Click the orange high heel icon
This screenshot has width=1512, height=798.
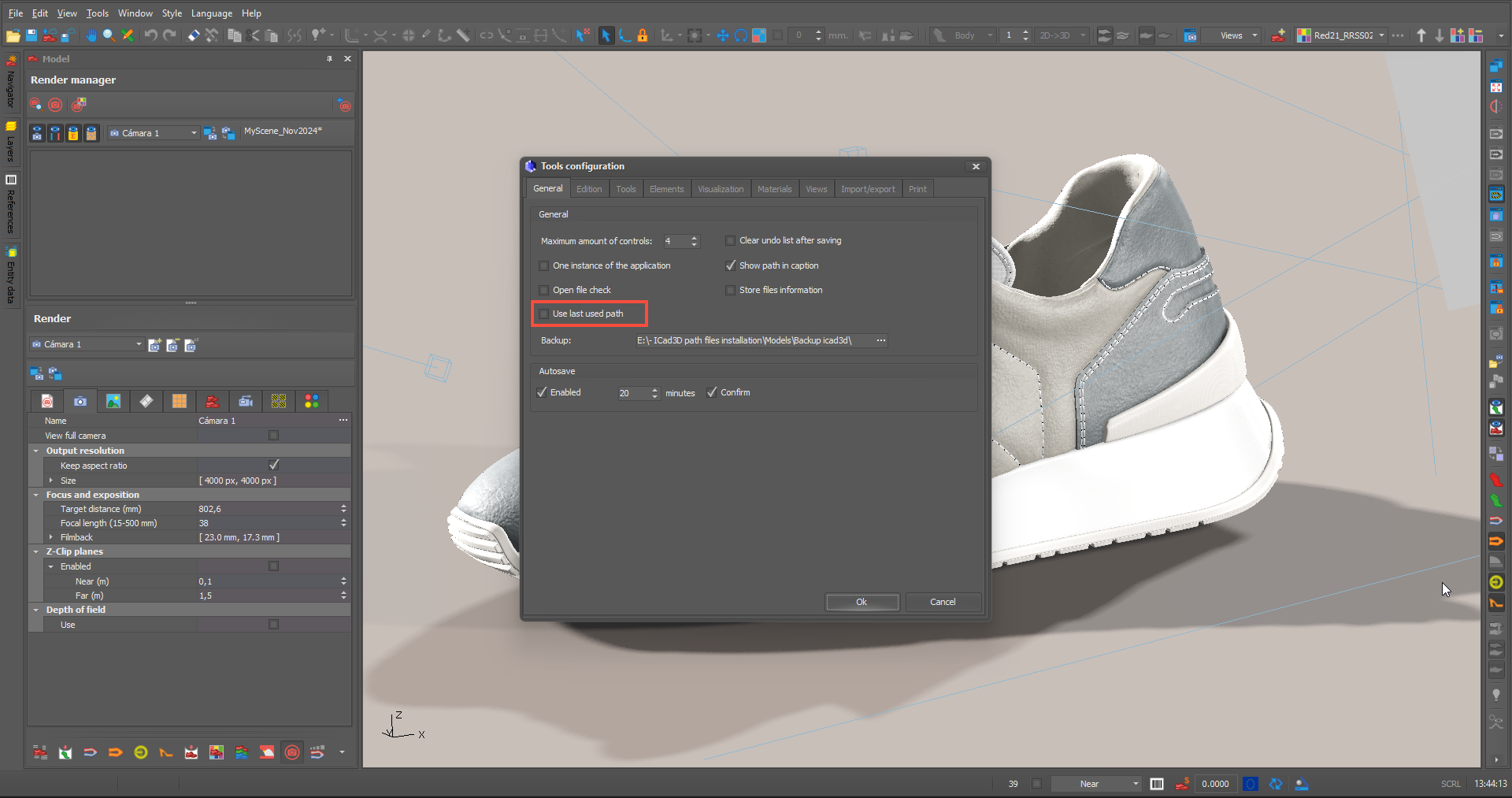tap(166, 752)
